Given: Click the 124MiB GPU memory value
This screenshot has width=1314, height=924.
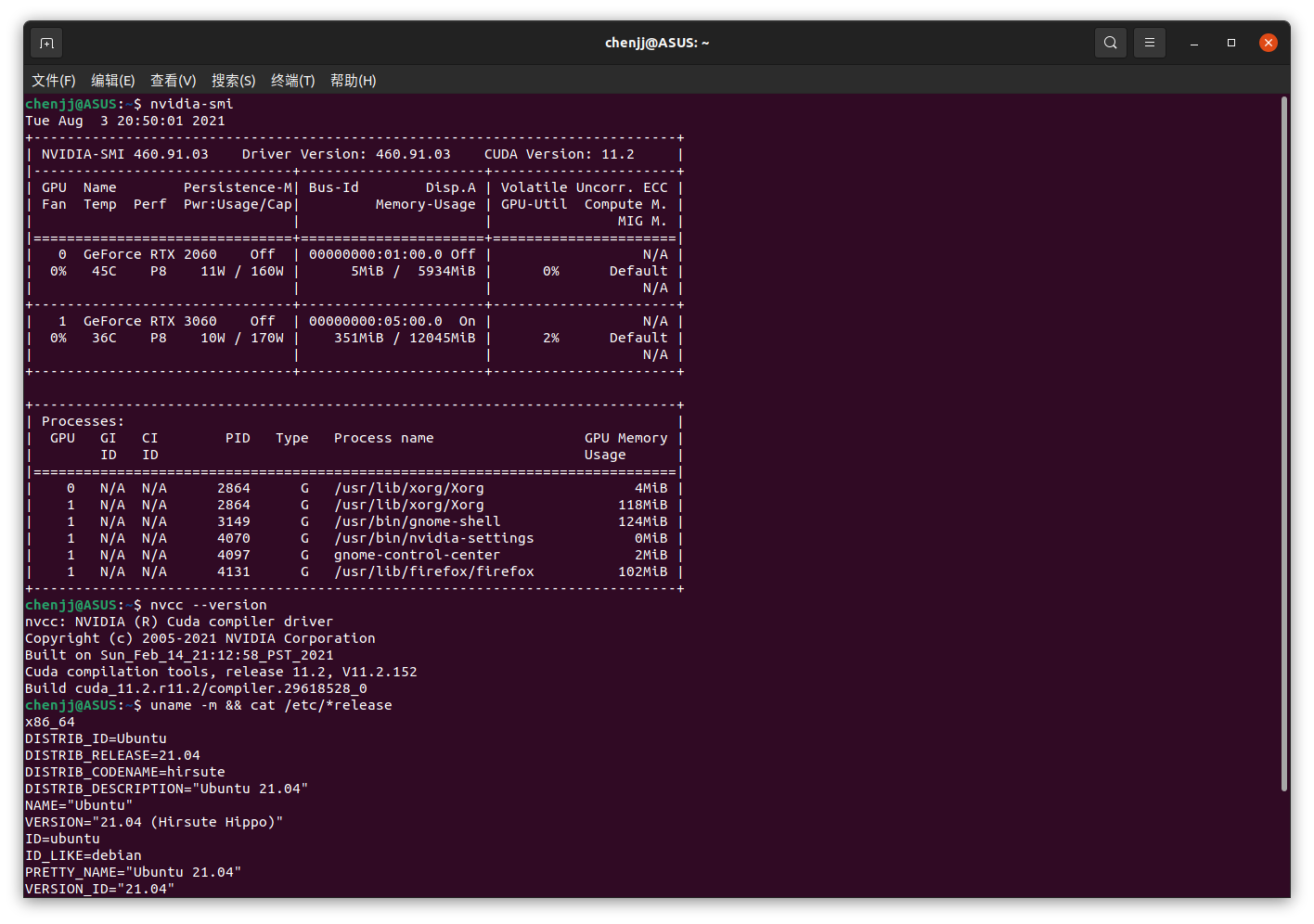Looking at the screenshot, I should [x=643, y=521].
